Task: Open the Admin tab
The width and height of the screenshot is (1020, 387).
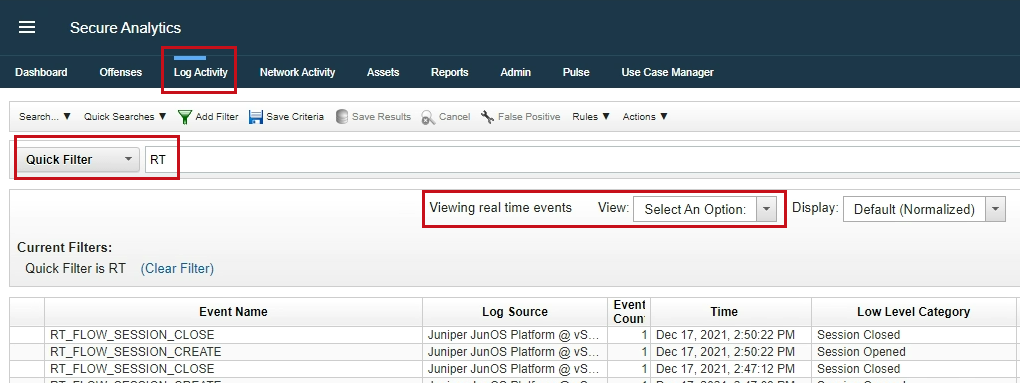Action: click(x=515, y=72)
